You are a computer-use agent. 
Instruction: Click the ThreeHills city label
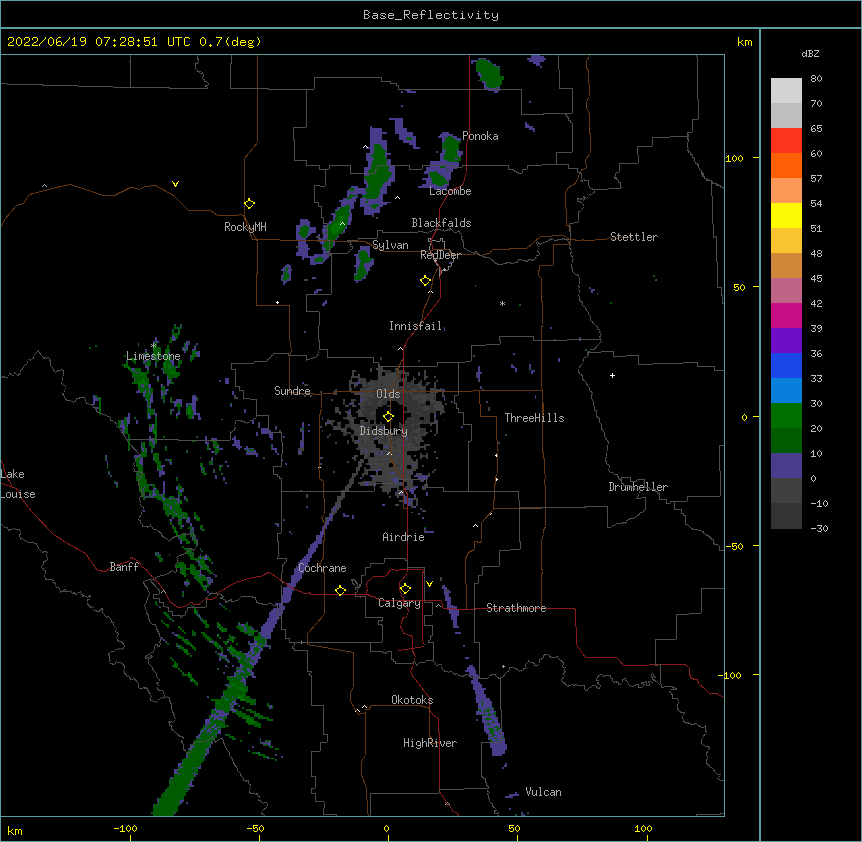[534, 418]
